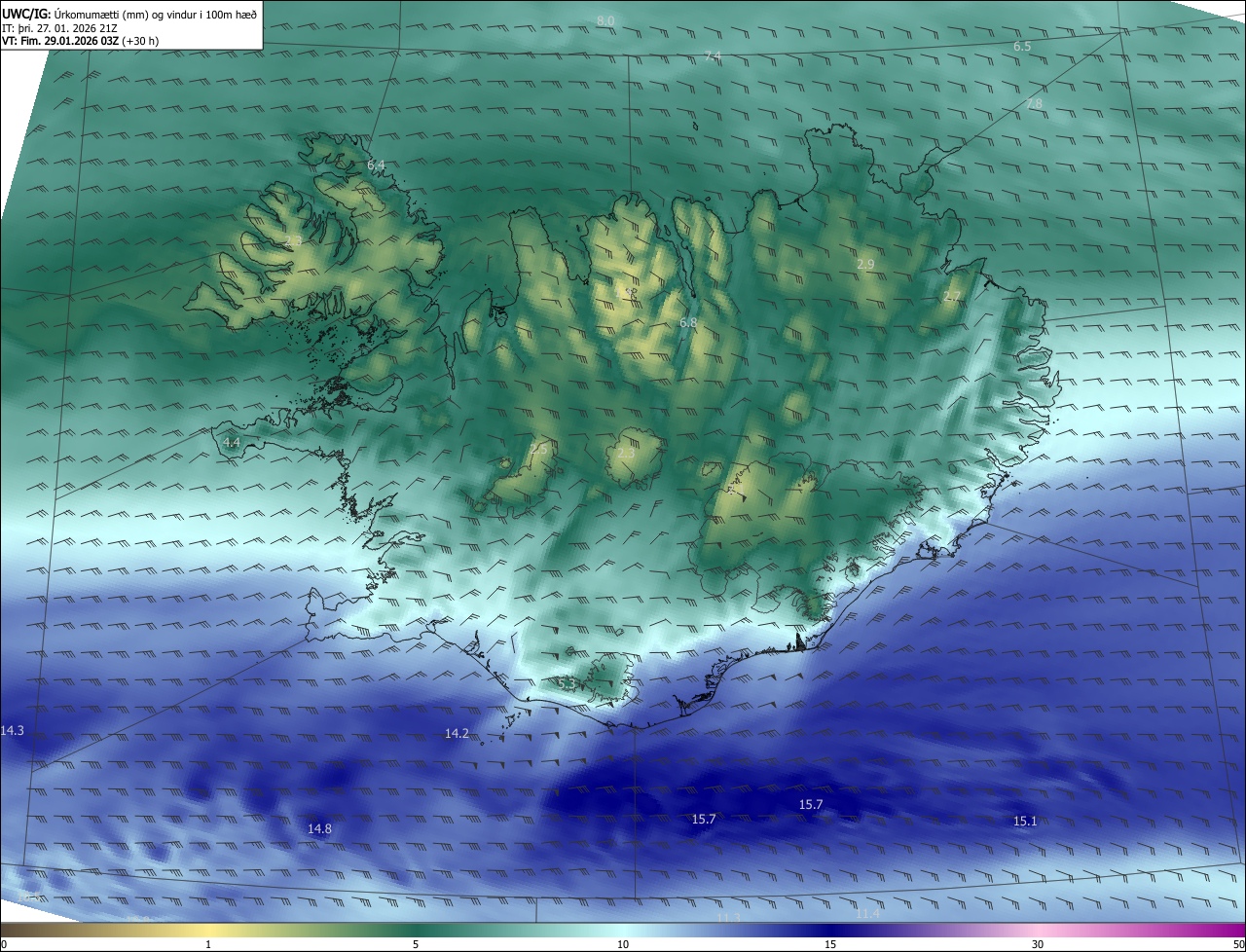This screenshot has height=952, width=1246.
Task: Click the 6.8 value label in the fjord
Action: (x=688, y=322)
